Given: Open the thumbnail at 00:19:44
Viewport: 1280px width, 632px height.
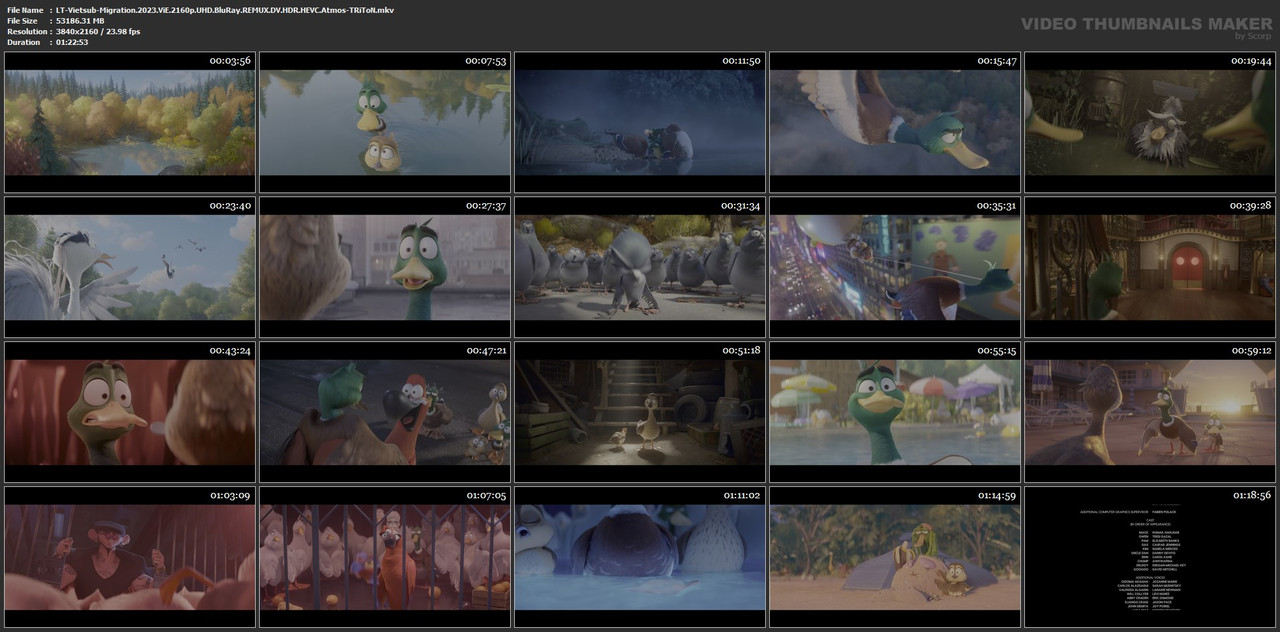Looking at the screenshot, I should [1150, 122].
